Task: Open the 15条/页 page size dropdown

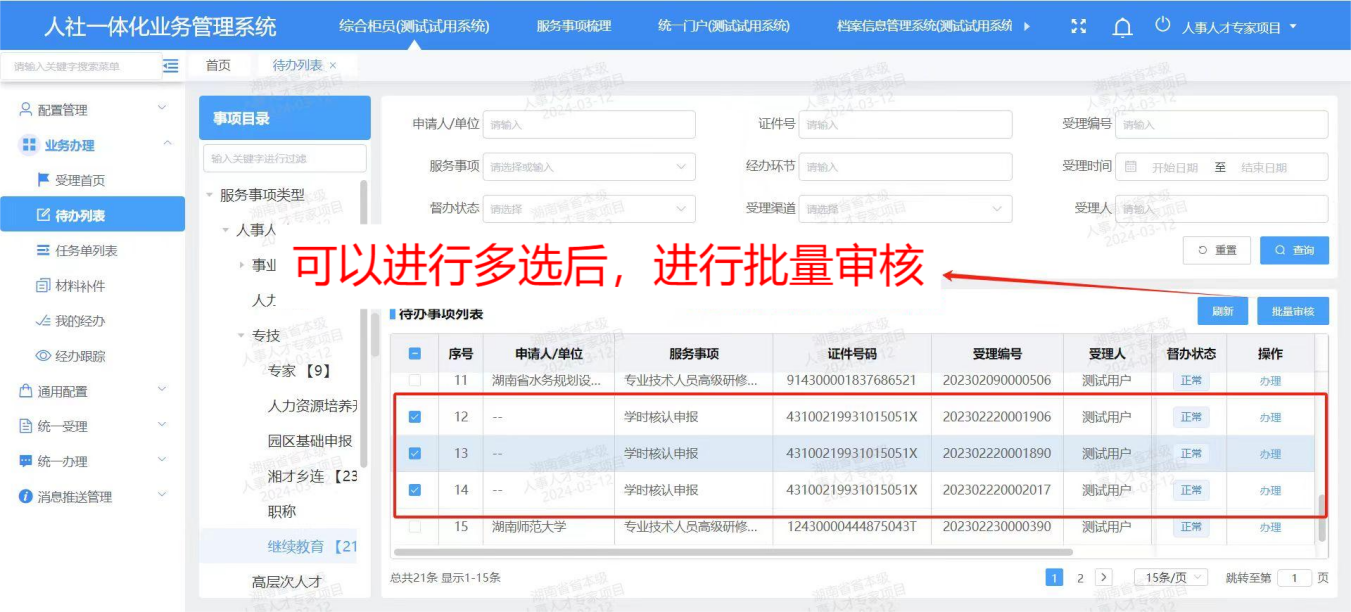Action: [x=1170, y=578]
